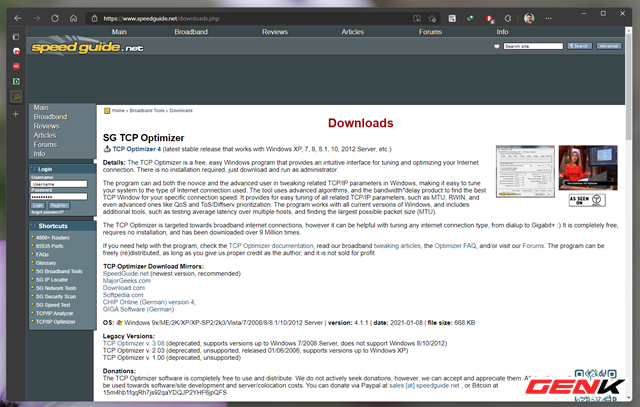640x407 pixels.
Task: Click the Password input field
Action: tap(59, 197)
